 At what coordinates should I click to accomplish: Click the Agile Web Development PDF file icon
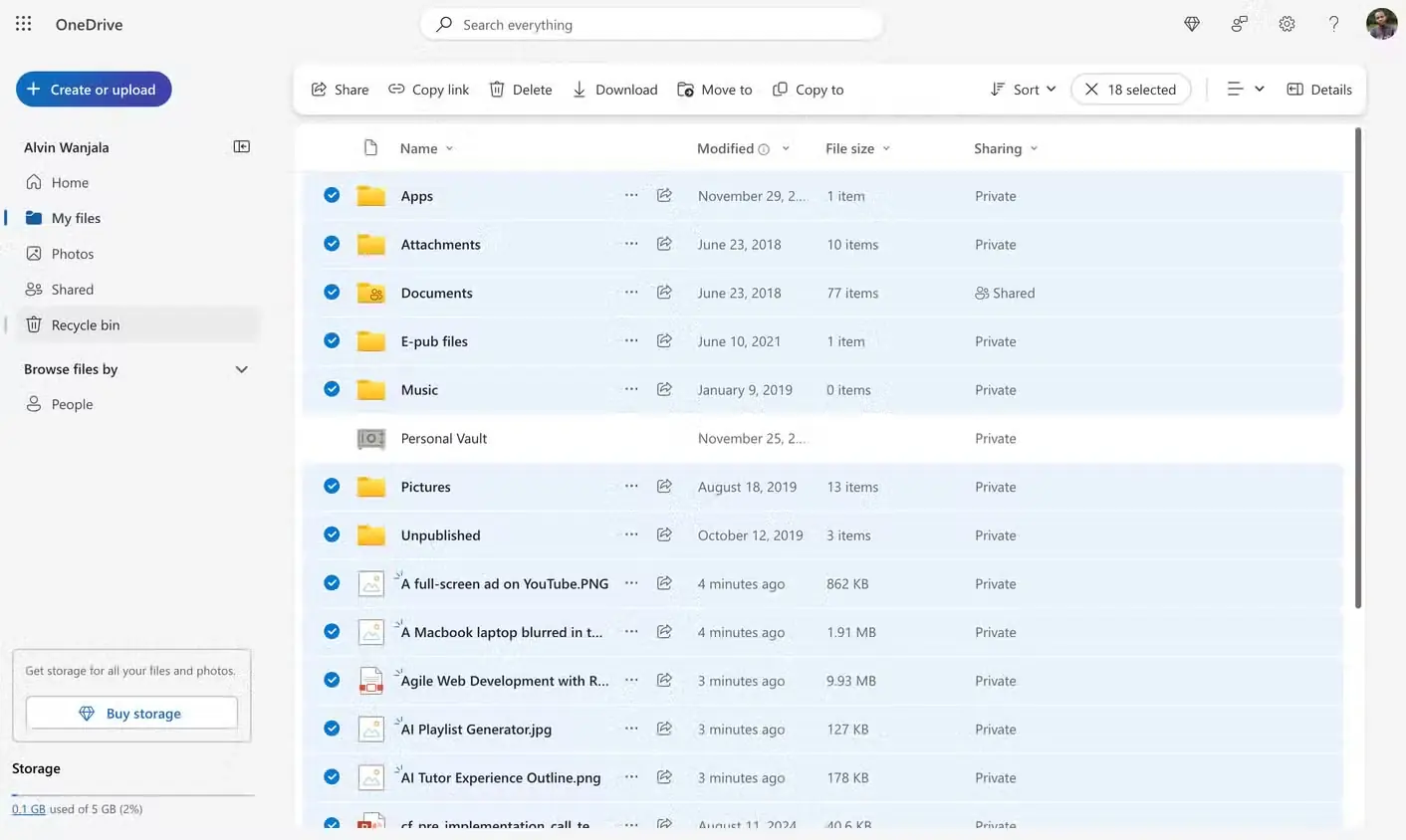pos(370,681)
